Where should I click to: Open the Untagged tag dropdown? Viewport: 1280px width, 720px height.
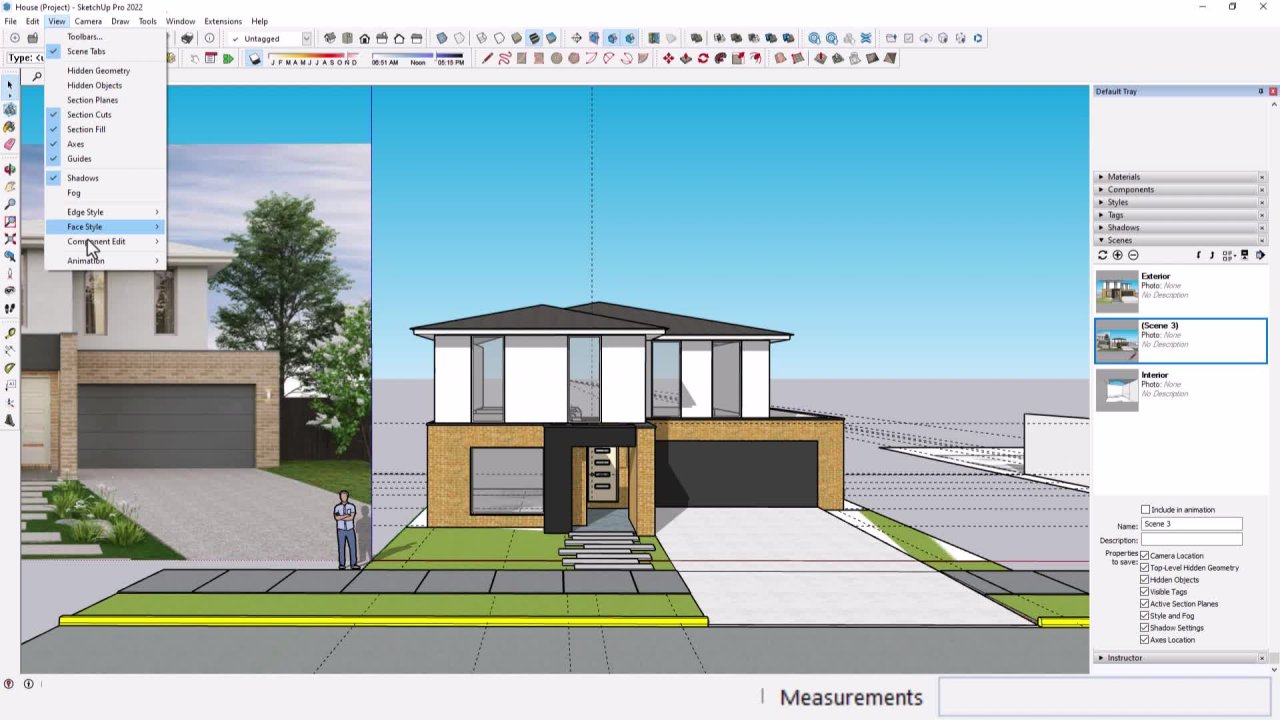[305, 38]
